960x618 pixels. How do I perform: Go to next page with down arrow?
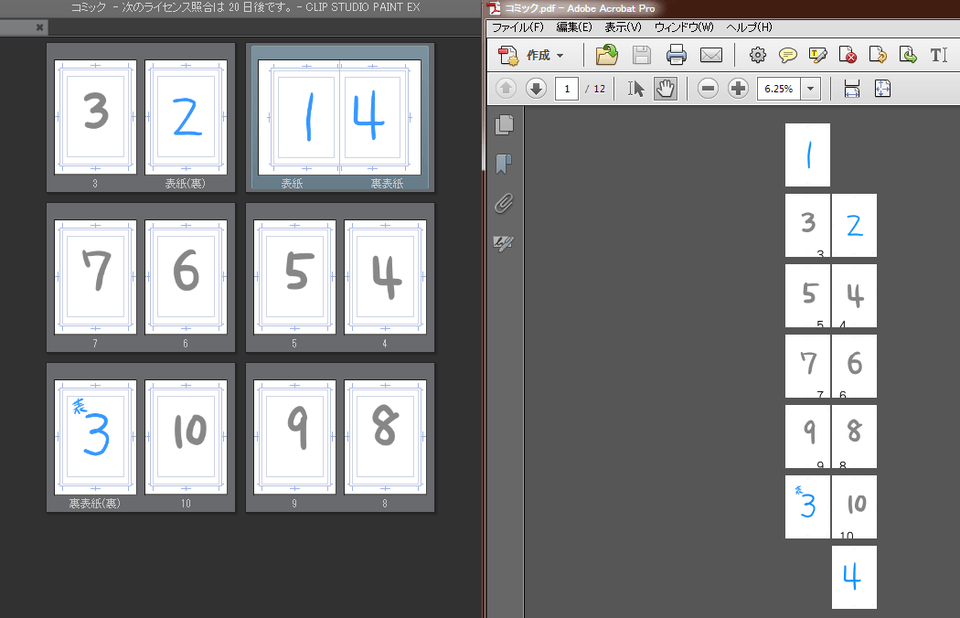(x=536, y=89)
